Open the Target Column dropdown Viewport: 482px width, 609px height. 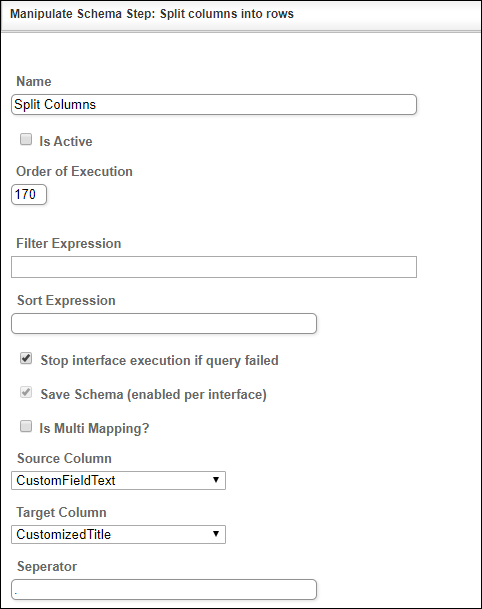[x=118, y=534]
